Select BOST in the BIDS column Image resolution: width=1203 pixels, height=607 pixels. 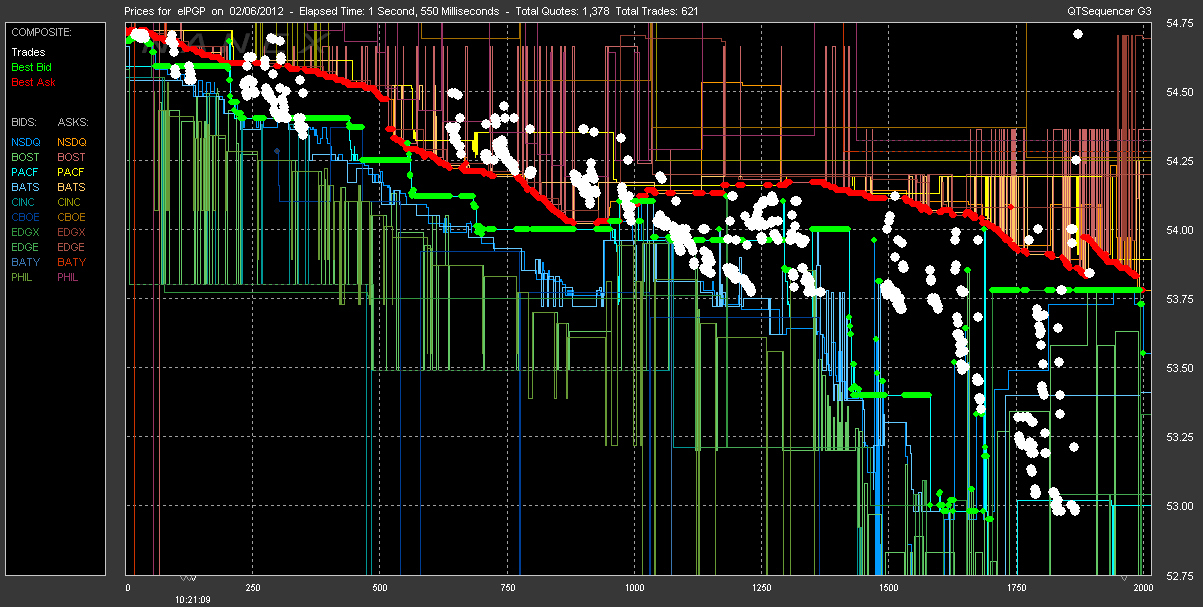click(25, 157)
